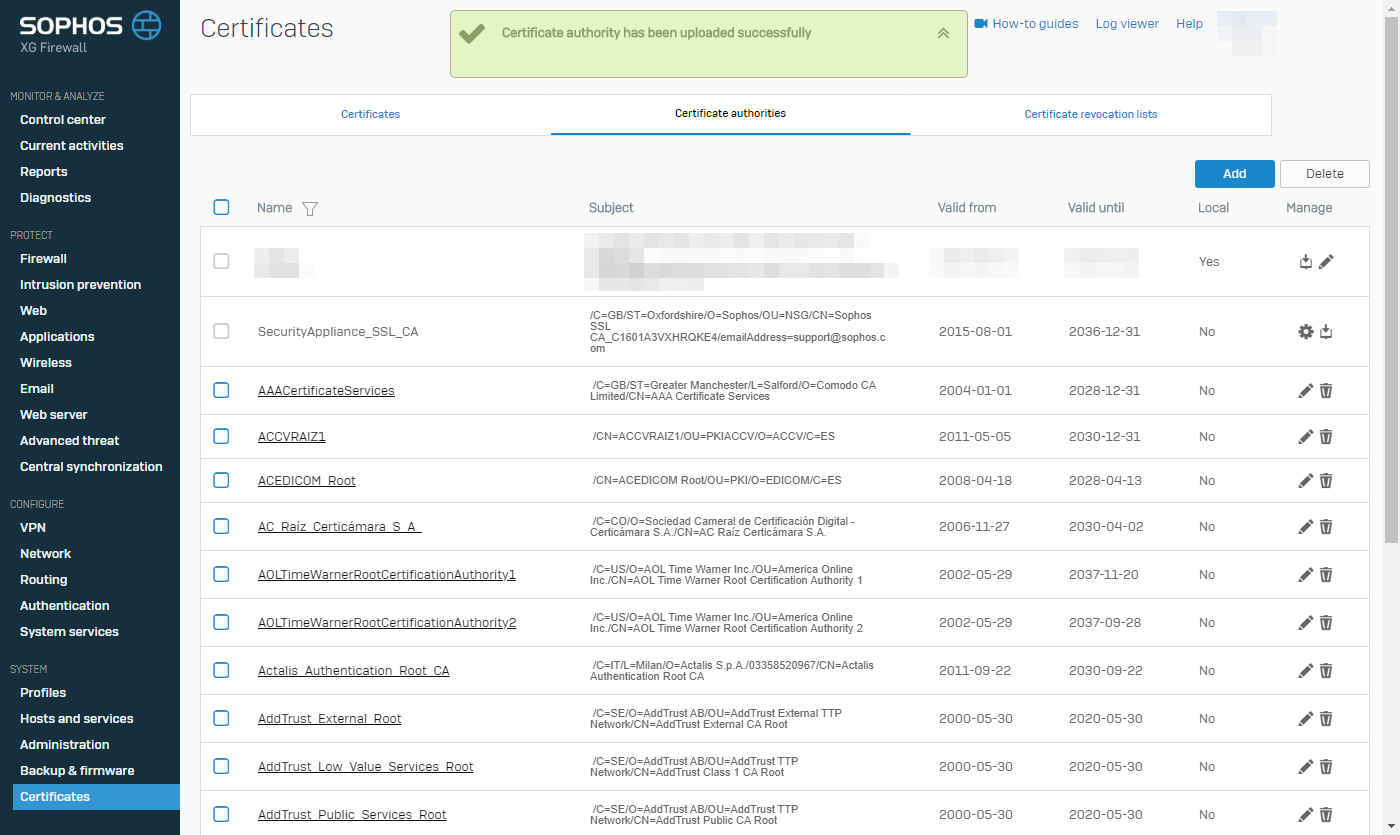
Task: Edit ACCVRAIZ1 via pencil icon
Action: tap(1306, 437)
